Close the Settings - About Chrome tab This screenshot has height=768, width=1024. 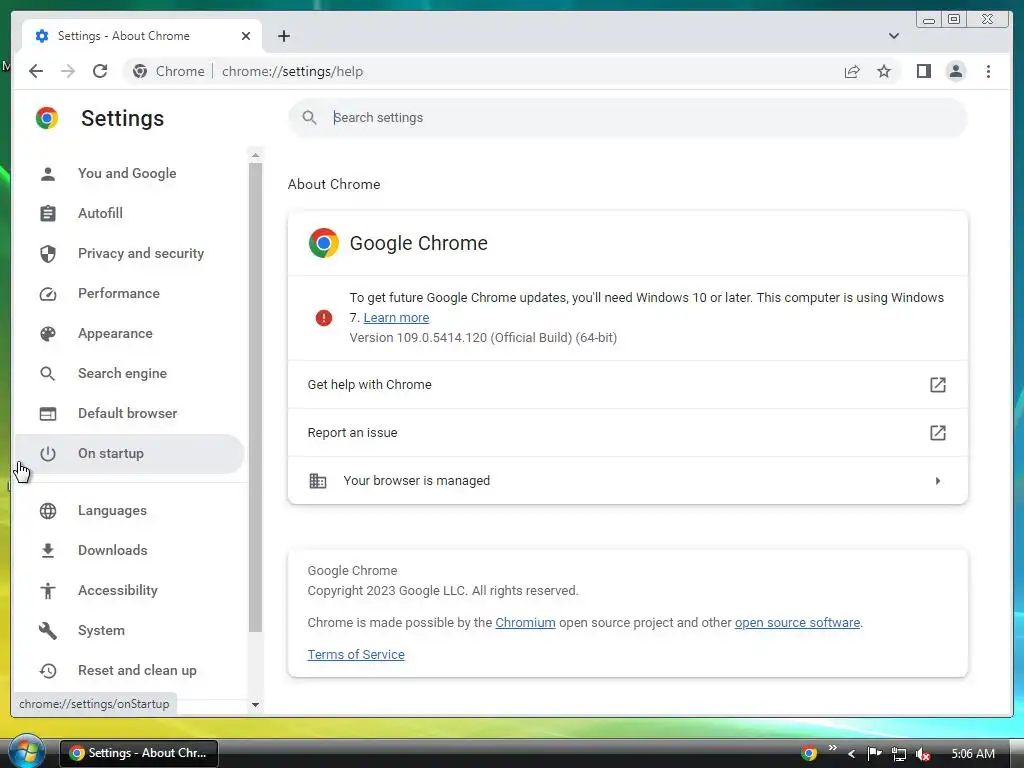click(x=246, y=36)
